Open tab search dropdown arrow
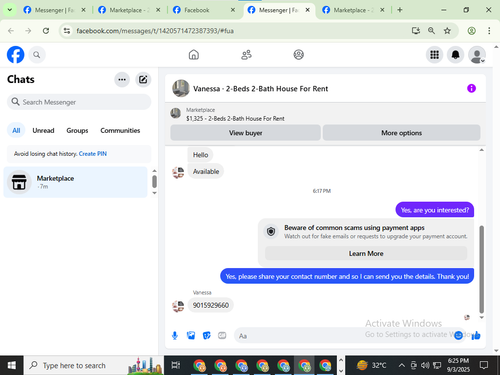The image size is (500, 375). (10, 10)
